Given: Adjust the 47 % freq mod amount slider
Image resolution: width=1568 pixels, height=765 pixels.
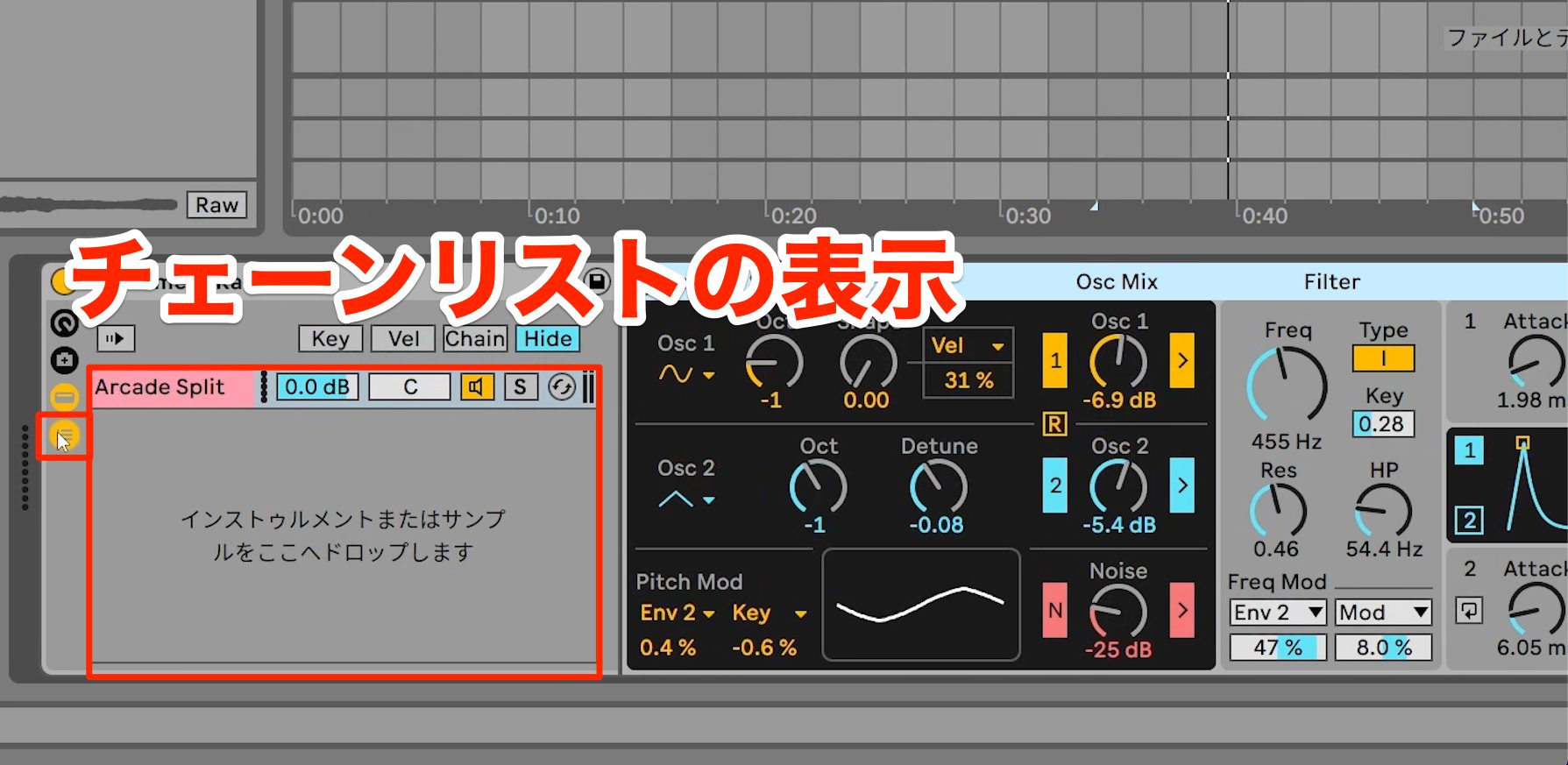Looking at the screenshot, I should pos(1278,648).
